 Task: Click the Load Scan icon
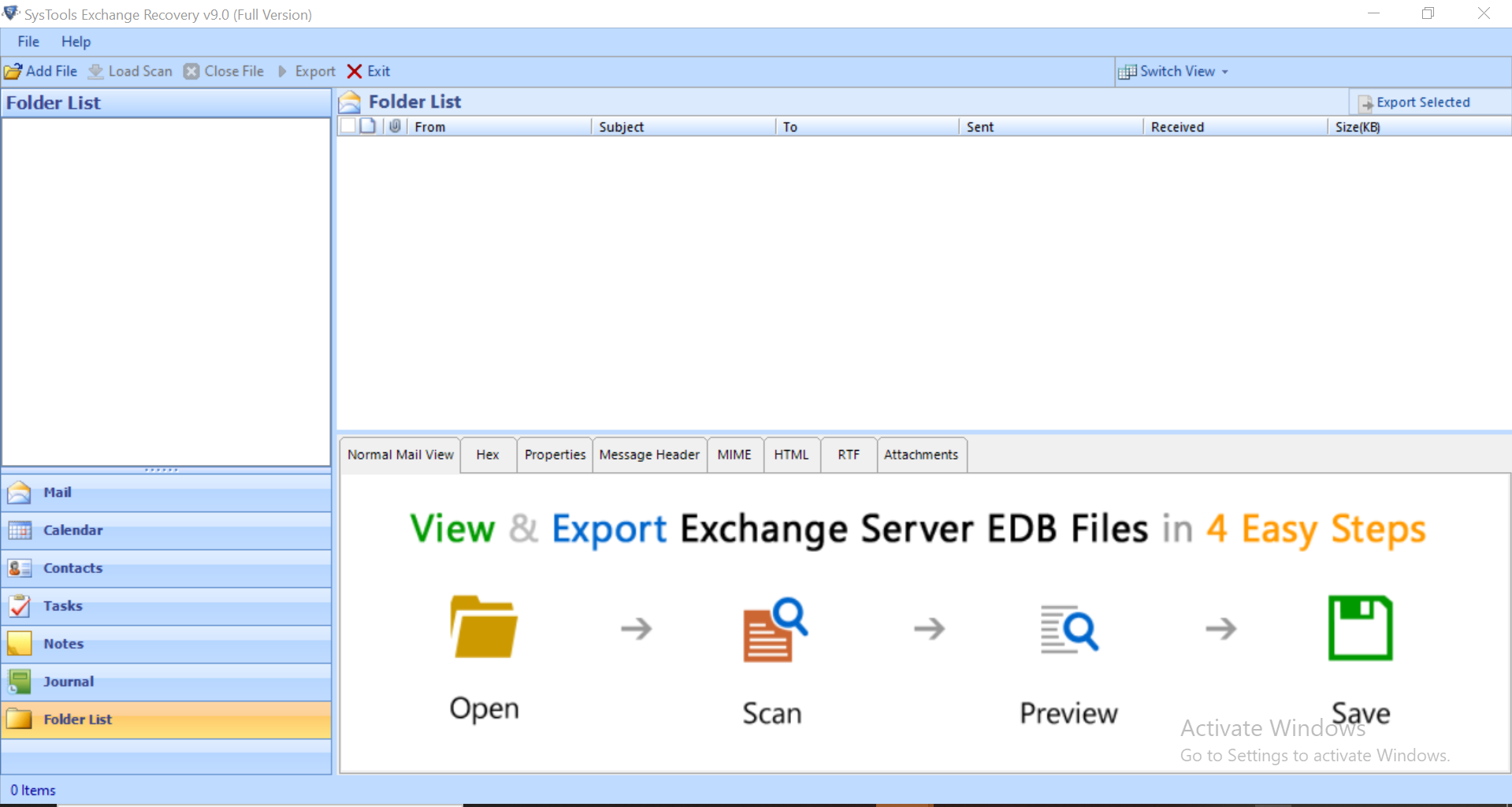(95, 72)
